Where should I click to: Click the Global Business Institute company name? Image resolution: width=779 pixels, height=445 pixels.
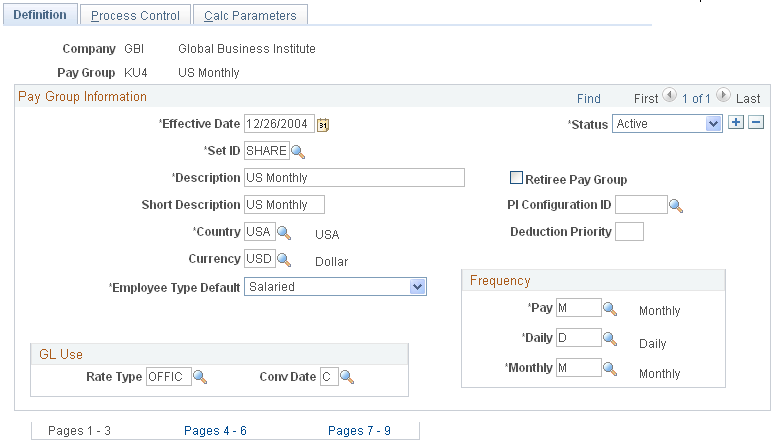[247, 49]
